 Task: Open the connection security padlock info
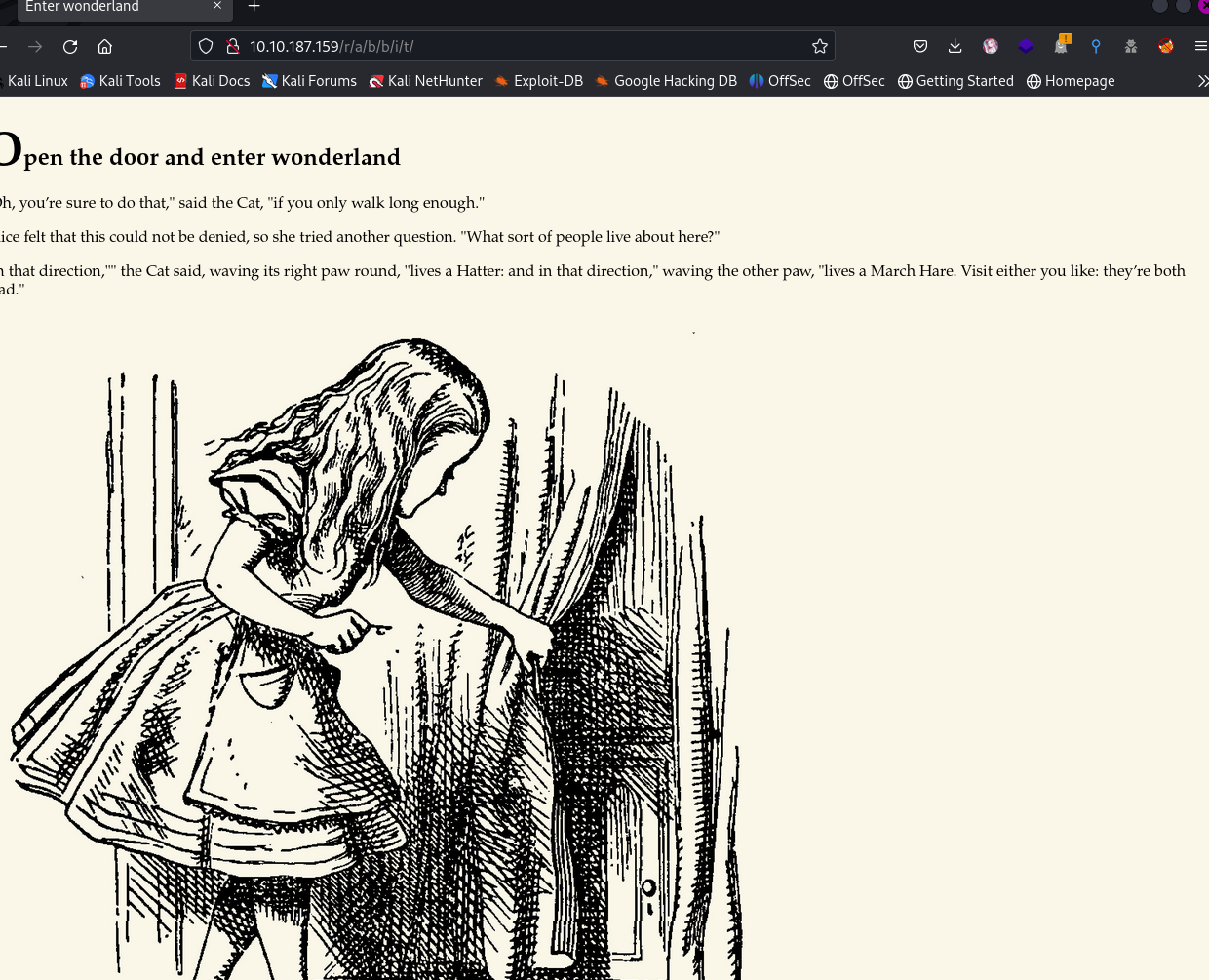[x=233, y=46]
